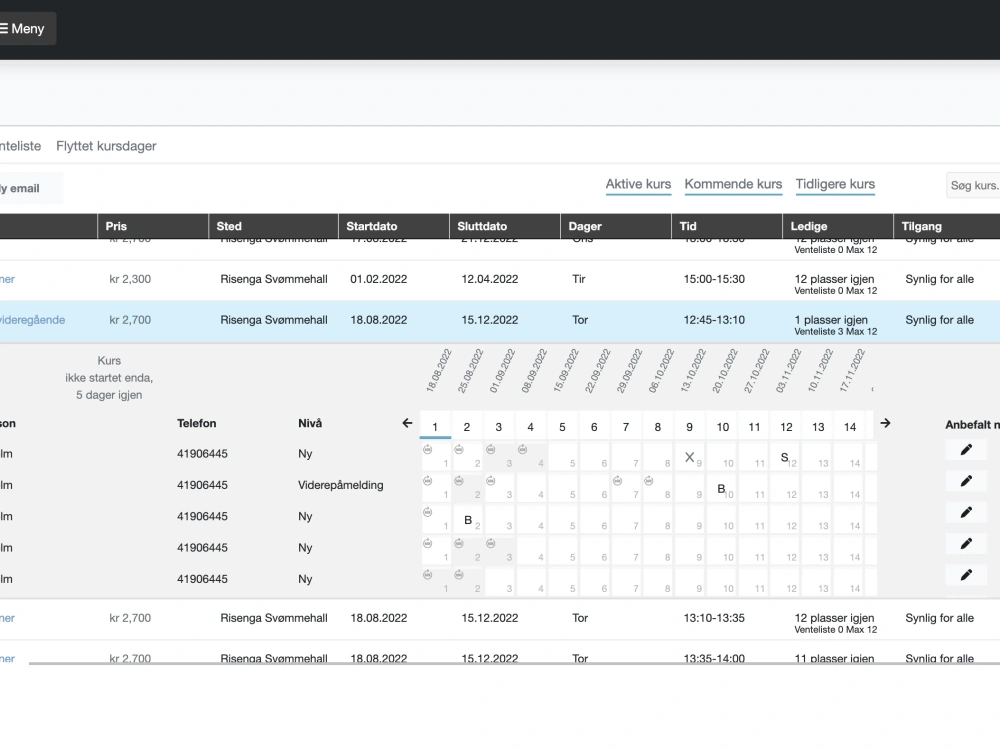The height and width of the screenshot is (750, 1000).
Task: Click the X mark in day 9 cell
Action: tap(689, 457)
